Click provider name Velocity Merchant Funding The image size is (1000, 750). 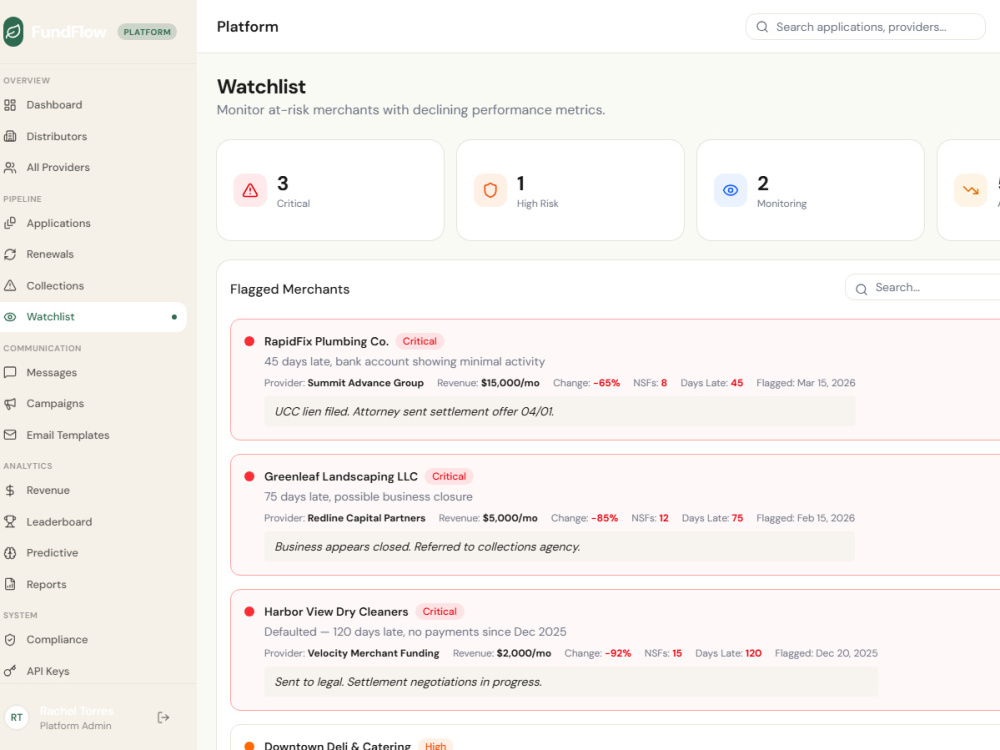tap(373, 653)
